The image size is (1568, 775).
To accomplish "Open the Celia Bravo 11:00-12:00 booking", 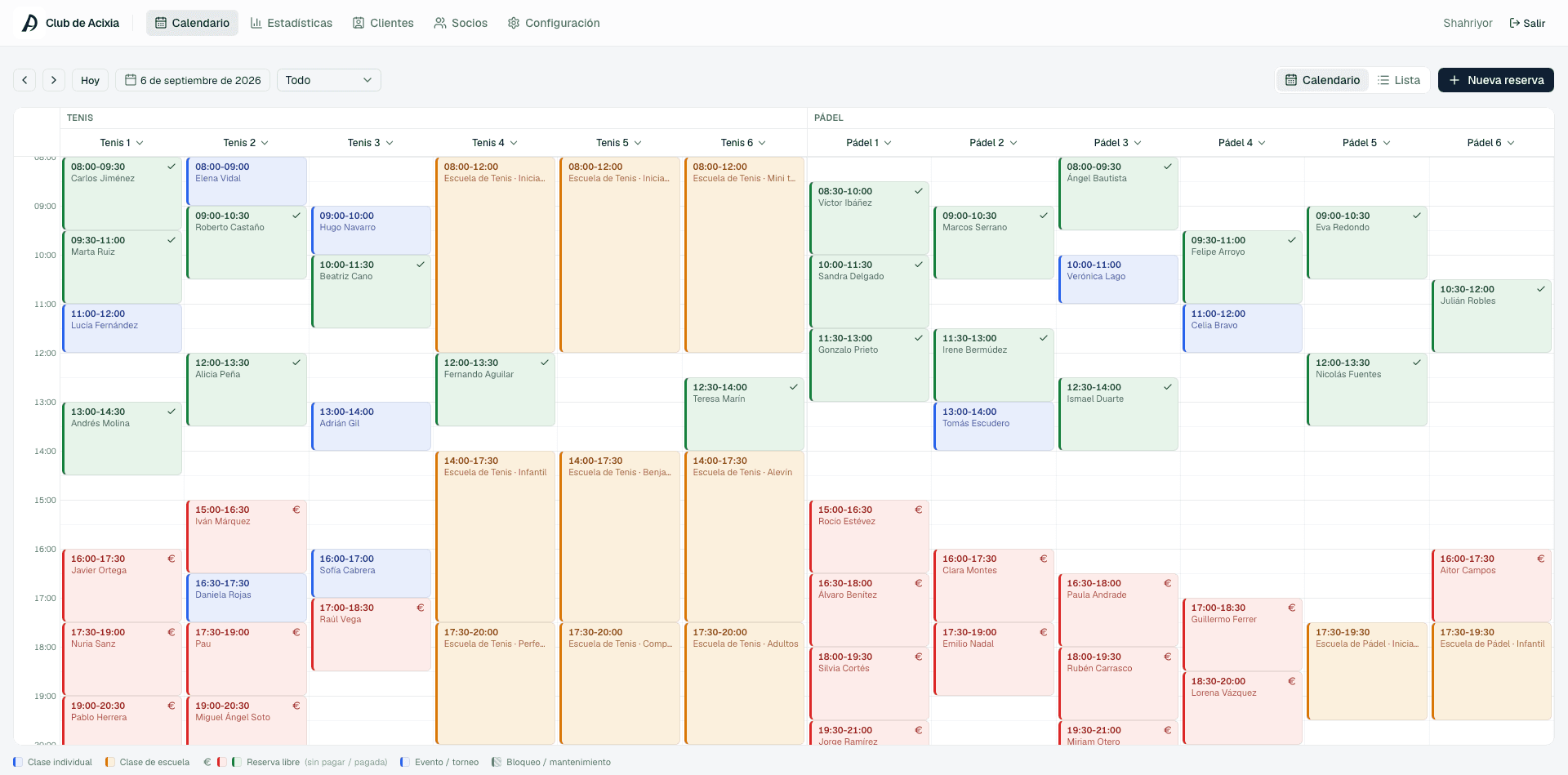I will click(1242, 328).
